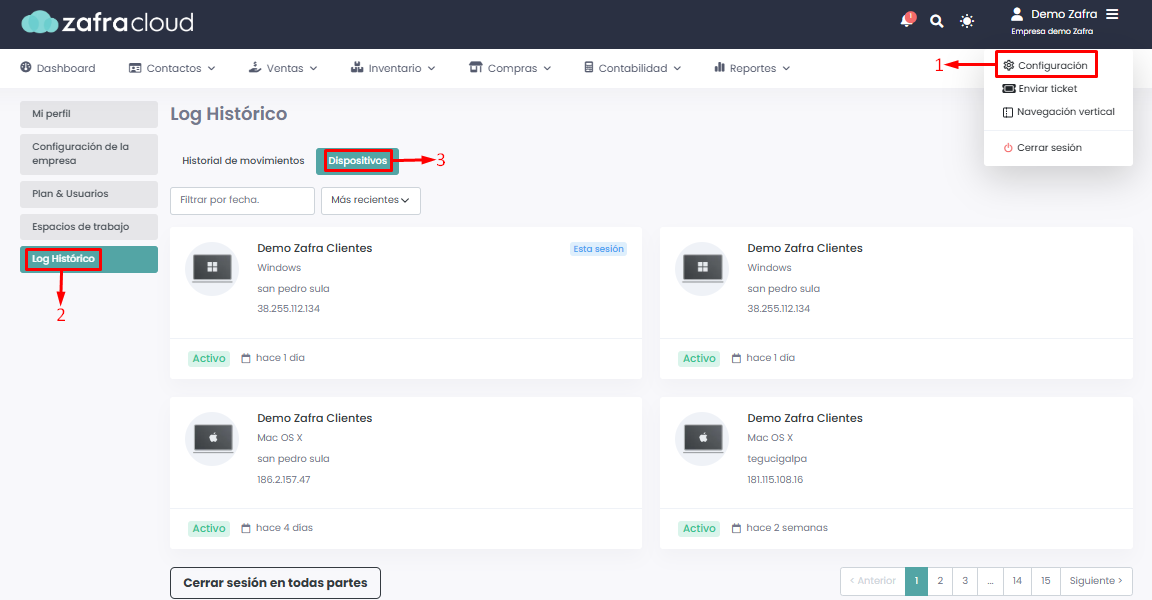Expand the Compras menu chevron
This screenshot has height=600, width=1152.
pos(547,68)
